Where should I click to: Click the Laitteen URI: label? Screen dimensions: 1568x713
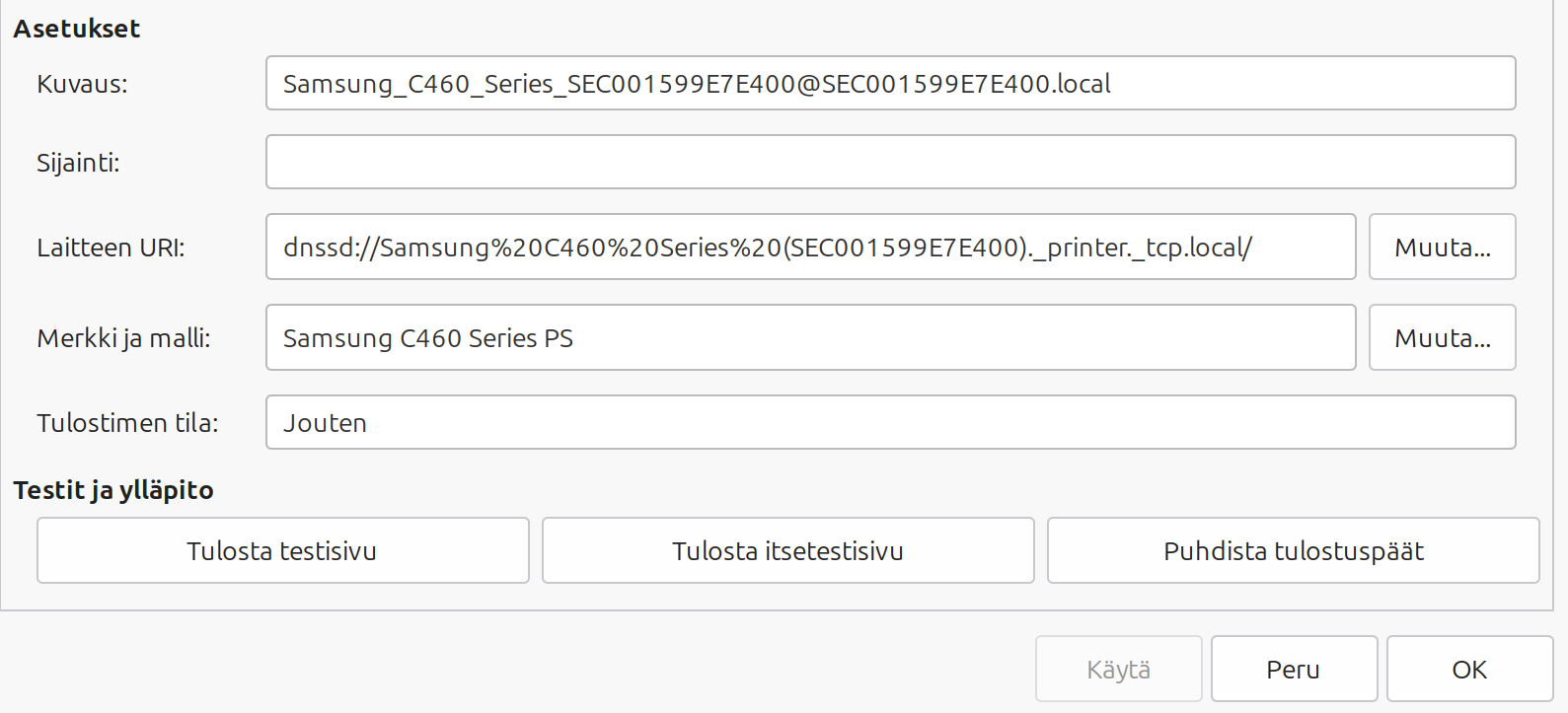point(111,248)
